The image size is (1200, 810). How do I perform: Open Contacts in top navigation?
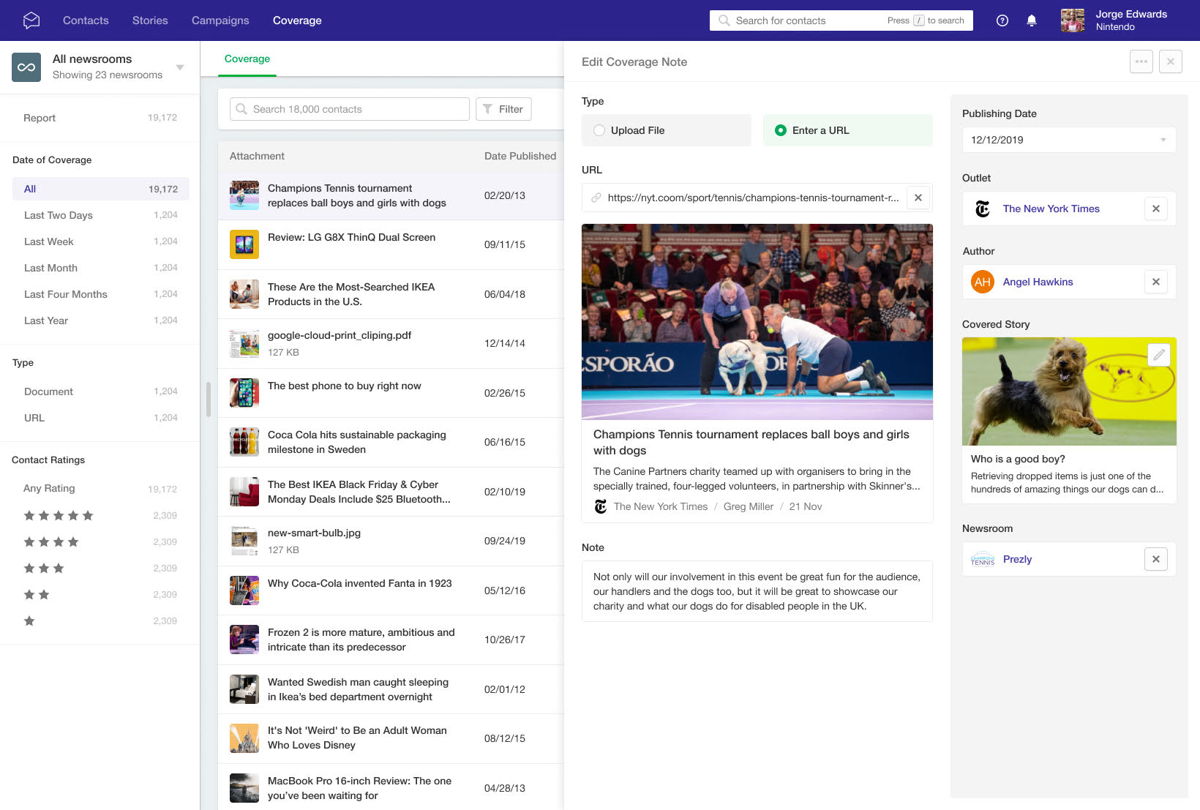tap(86, 20)
